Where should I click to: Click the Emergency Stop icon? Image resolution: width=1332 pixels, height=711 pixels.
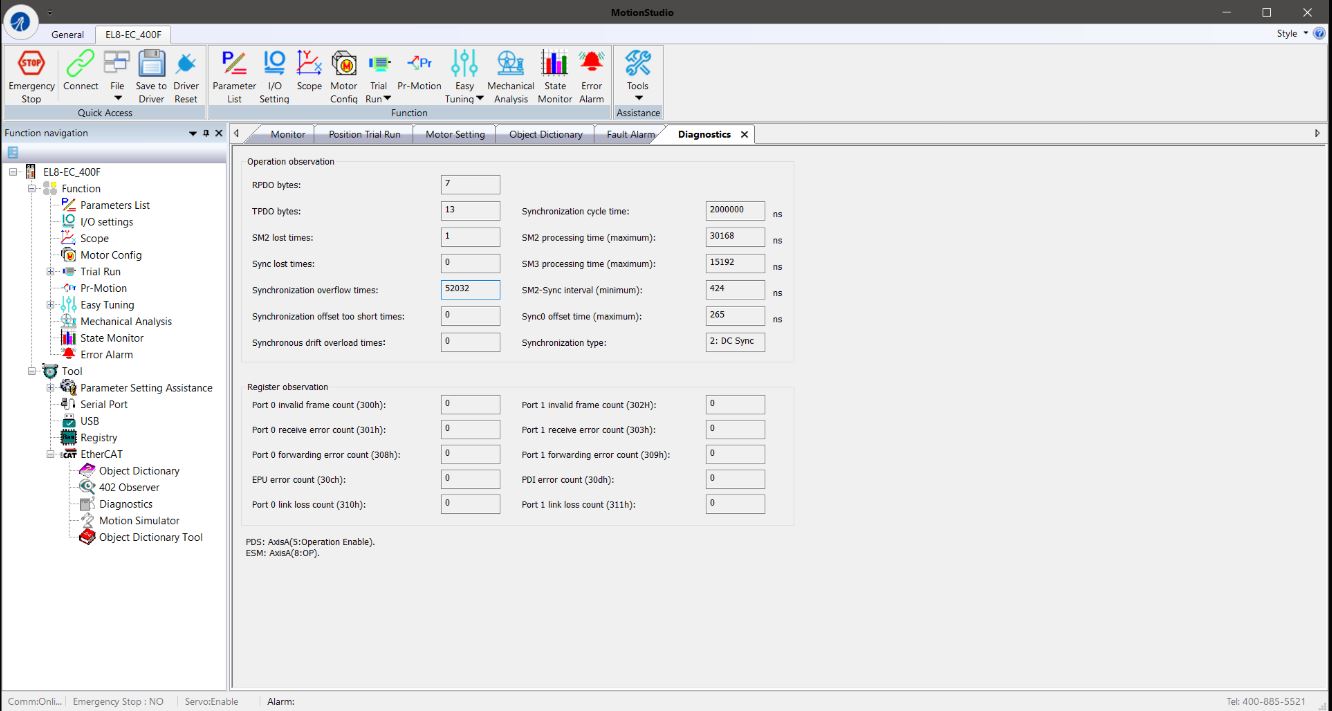pyautogui.click(x=31, y=66)
